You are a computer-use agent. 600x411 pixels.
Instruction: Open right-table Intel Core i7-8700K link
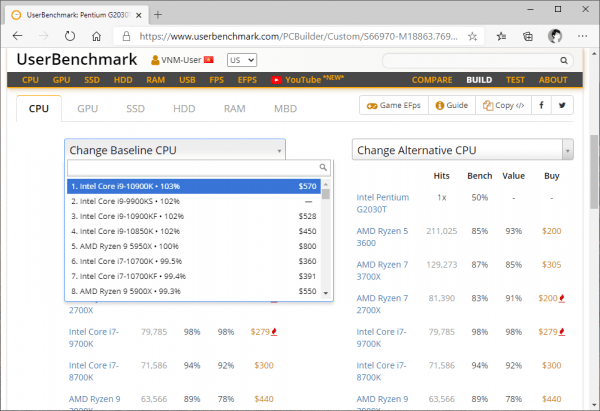(381, 371)
